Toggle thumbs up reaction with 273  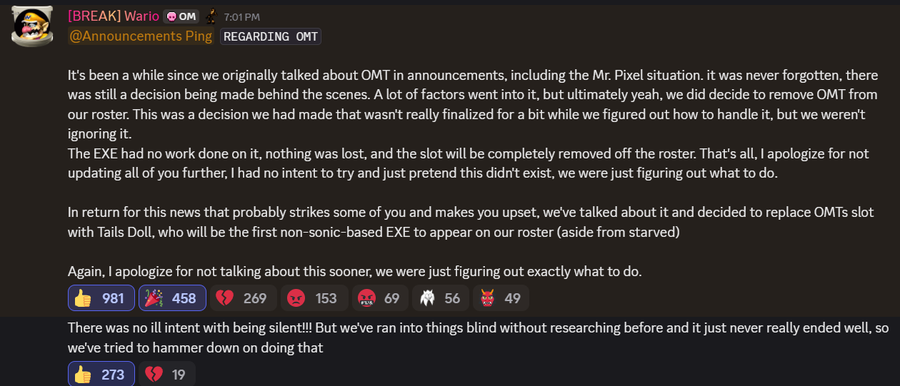(102, 375)
